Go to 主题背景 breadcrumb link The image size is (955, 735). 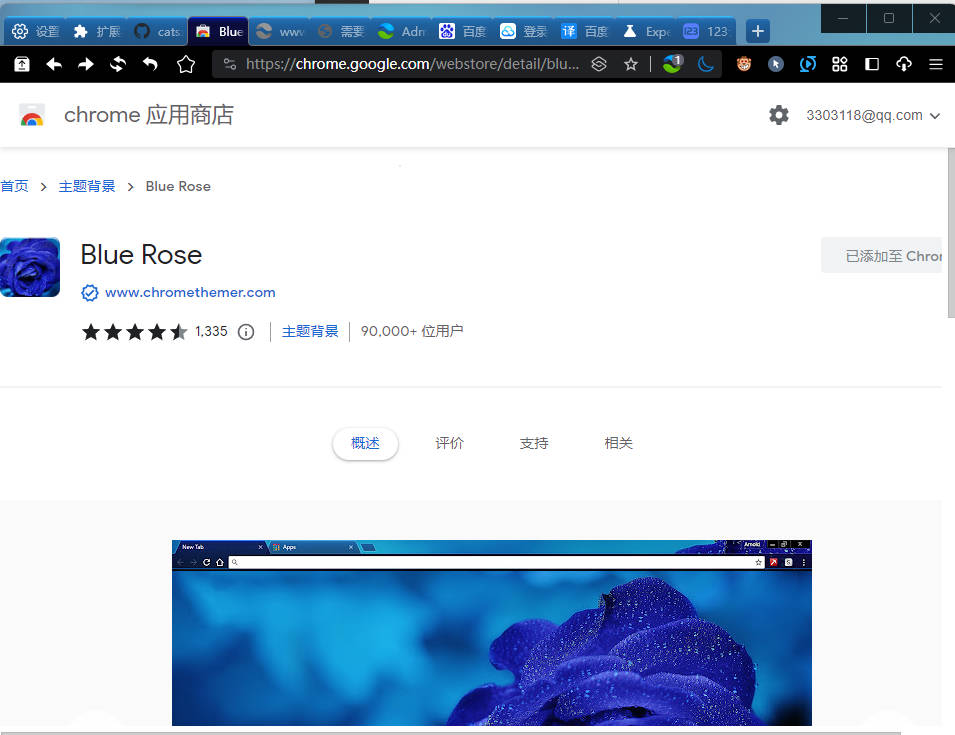pyautogui.click(x=86, y=186)
